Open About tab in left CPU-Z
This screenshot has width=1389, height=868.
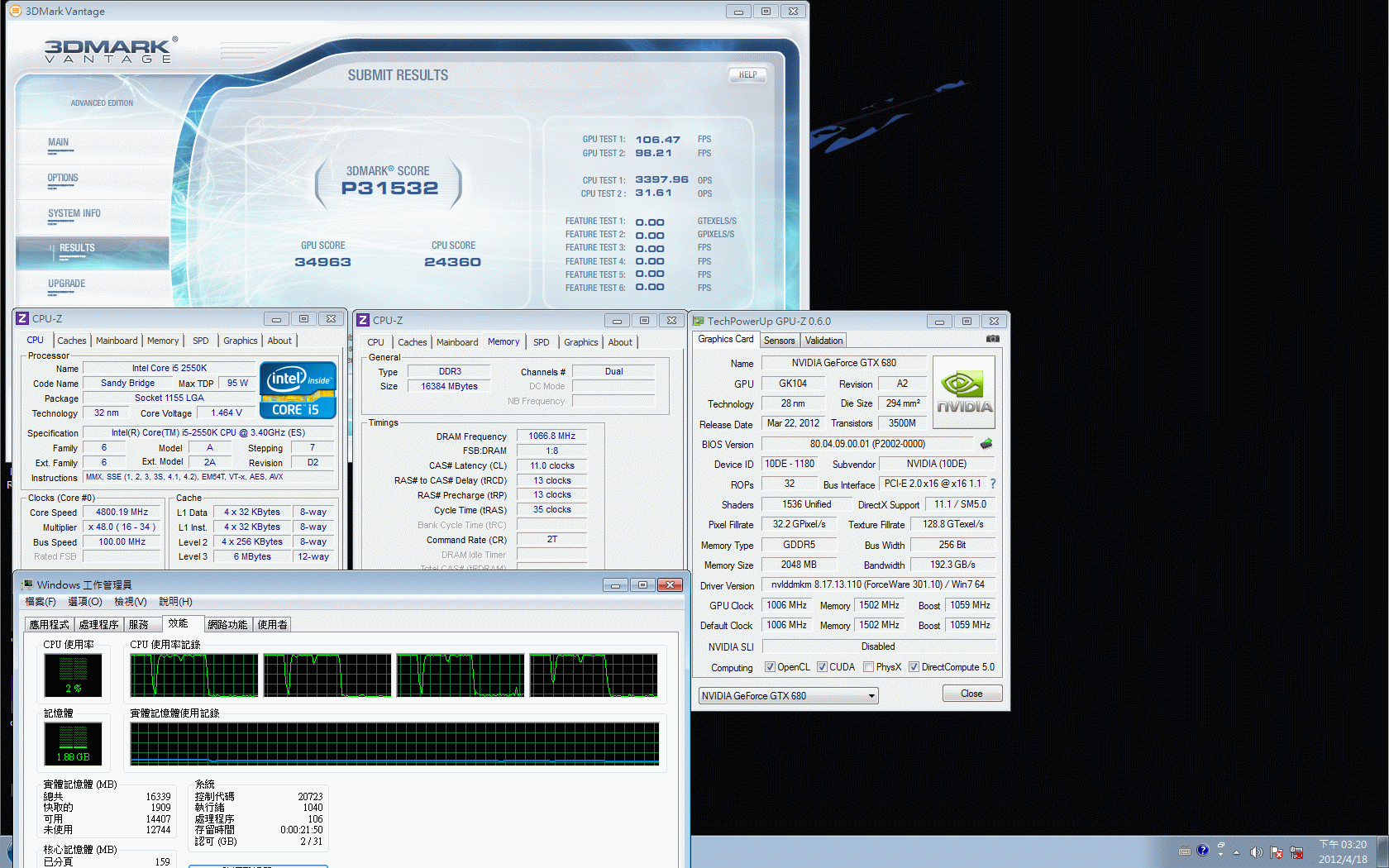click(279, 341)
